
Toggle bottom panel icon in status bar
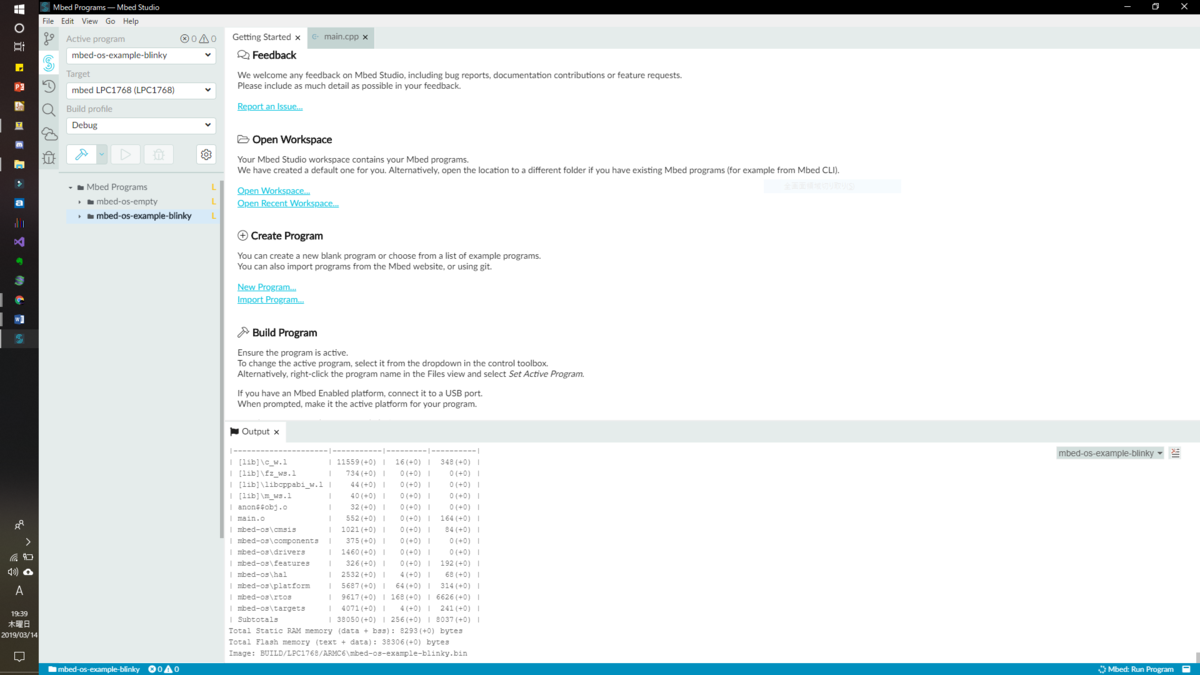click(1187, 669)
